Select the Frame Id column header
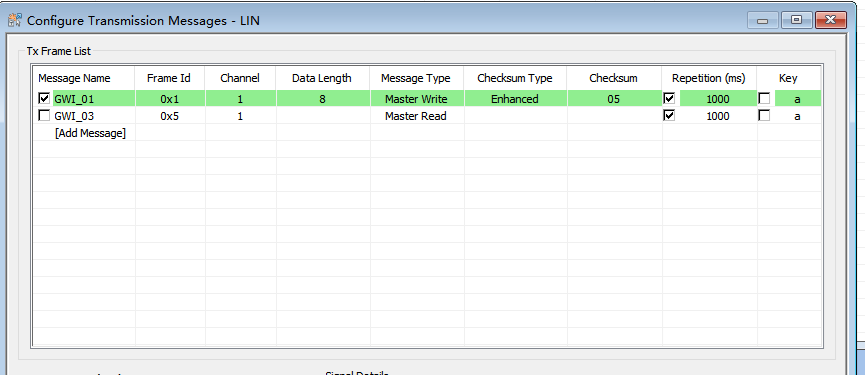This screenshot has width=865, height=375. tap(170, 78)
